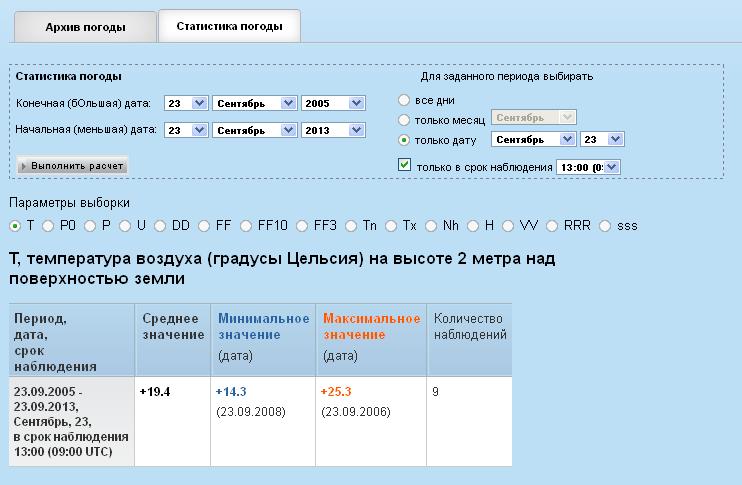The width and height of the screenshot is (742, 485).
Task: Switch to the Архив погоды tab
Action: tap(85, 27)
